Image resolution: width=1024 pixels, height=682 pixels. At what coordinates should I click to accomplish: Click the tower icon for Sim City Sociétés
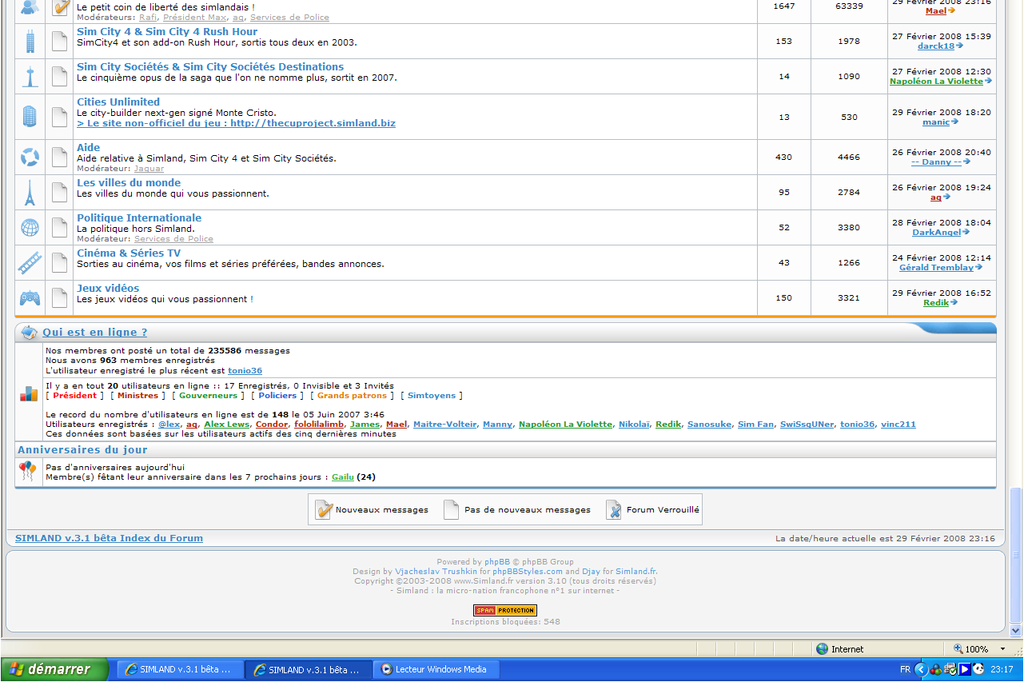point(30,76)
